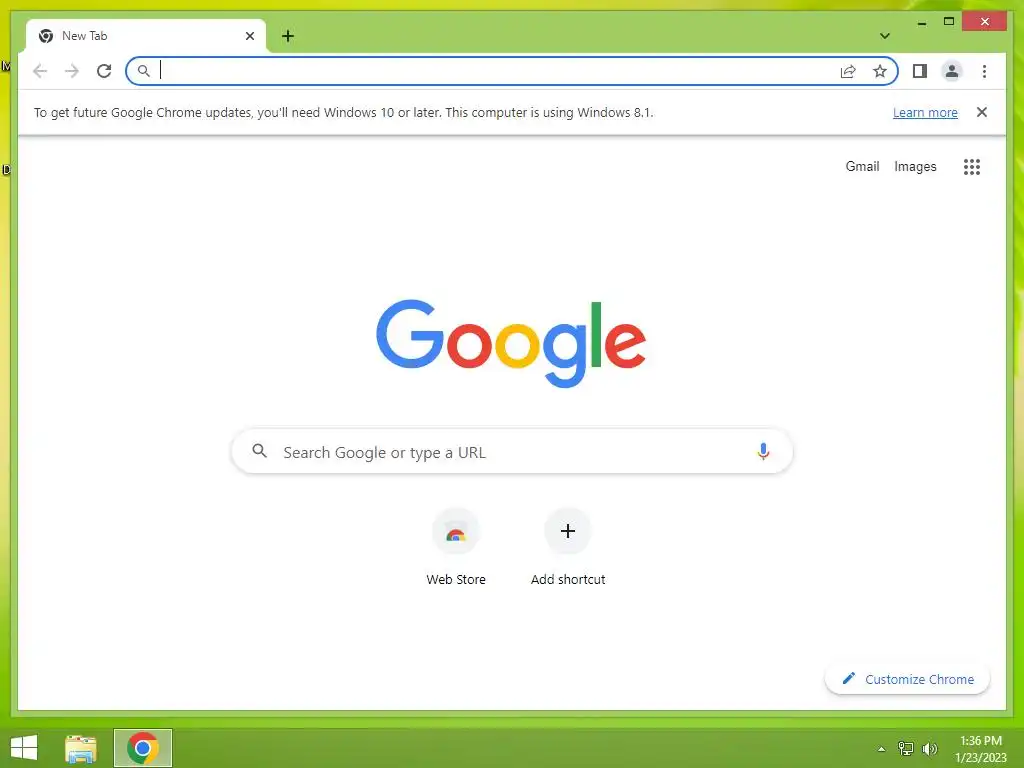This screenshot has width=1024, height=768.
Task: Click the magnifier in Google search box
Action: [259, 451]
